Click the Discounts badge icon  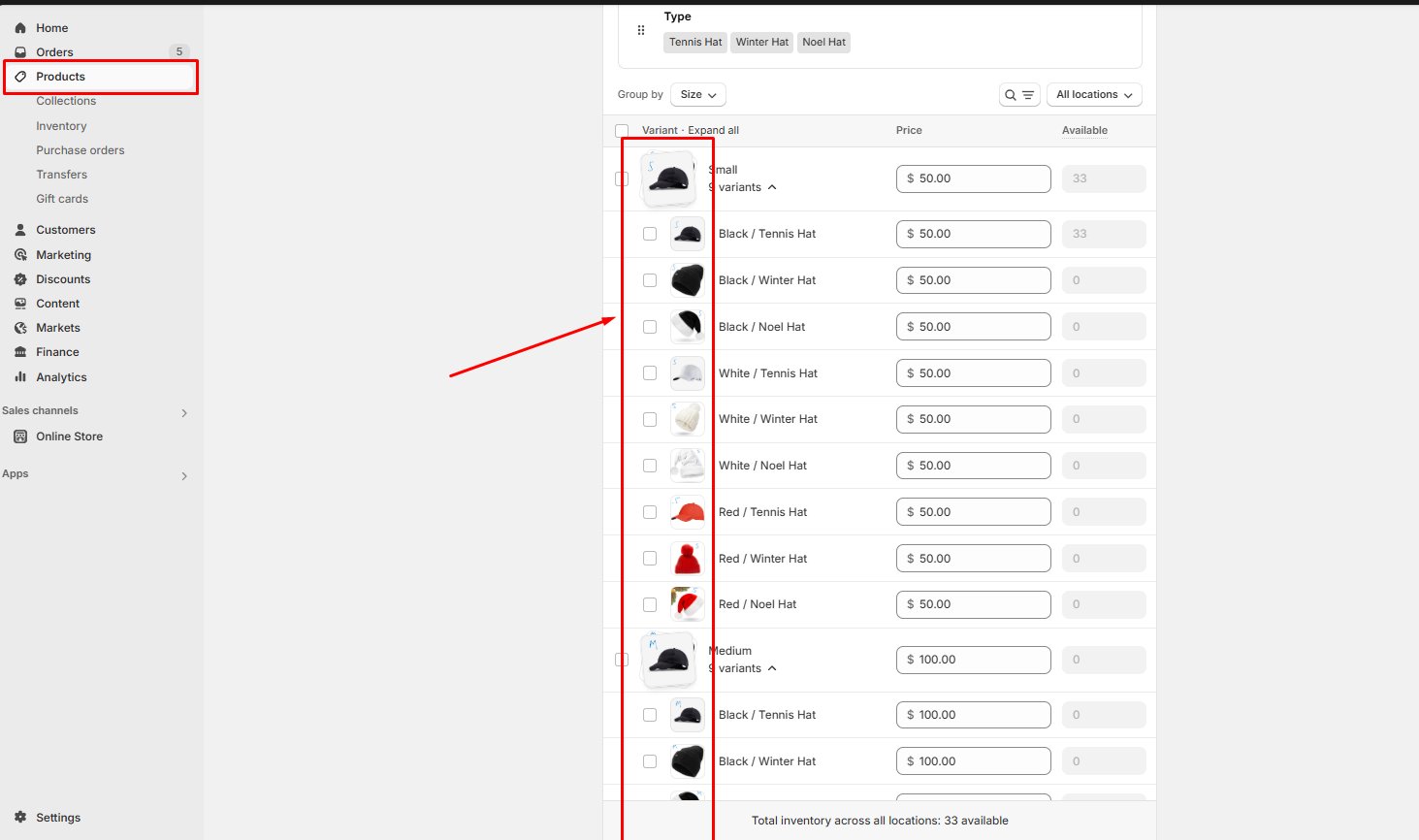[x=20, y=279]
